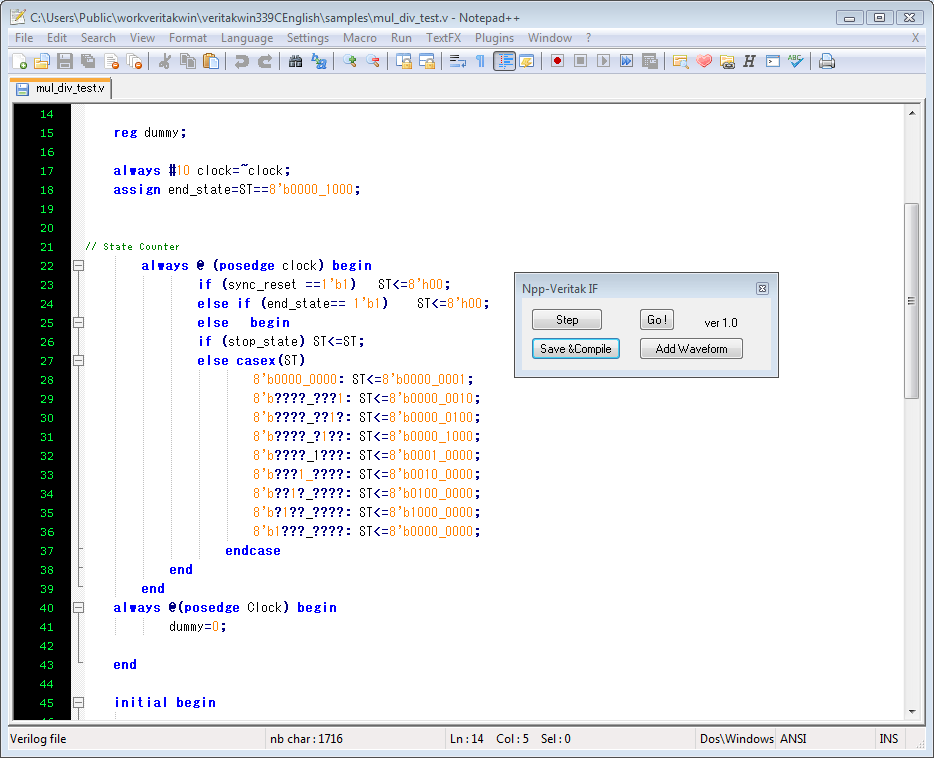Open the TextFX menu
This screenshot has width=934, height=758.
point(443,38)
